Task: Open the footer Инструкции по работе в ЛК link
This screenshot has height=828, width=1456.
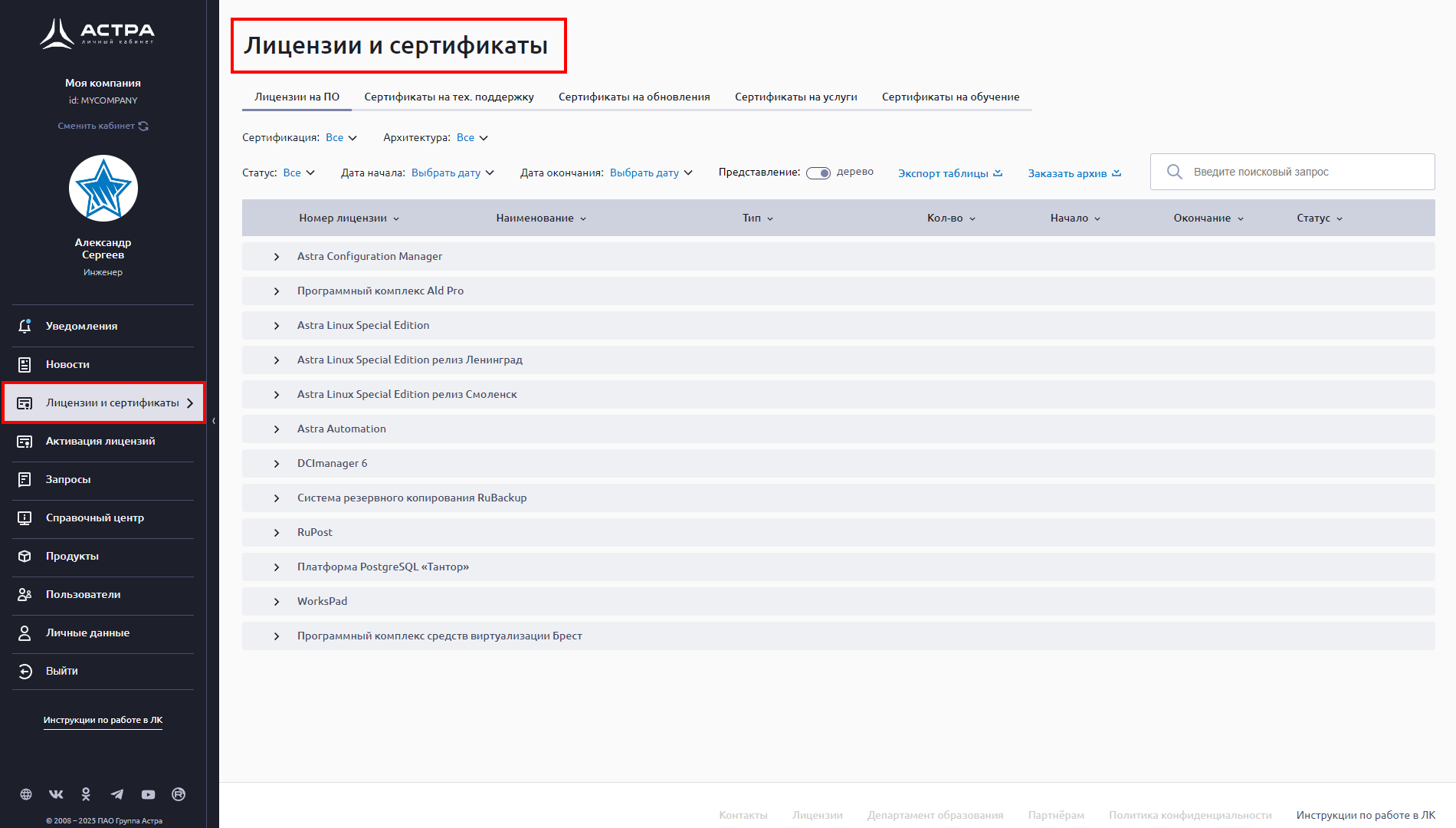Action: click(1366, 815)
